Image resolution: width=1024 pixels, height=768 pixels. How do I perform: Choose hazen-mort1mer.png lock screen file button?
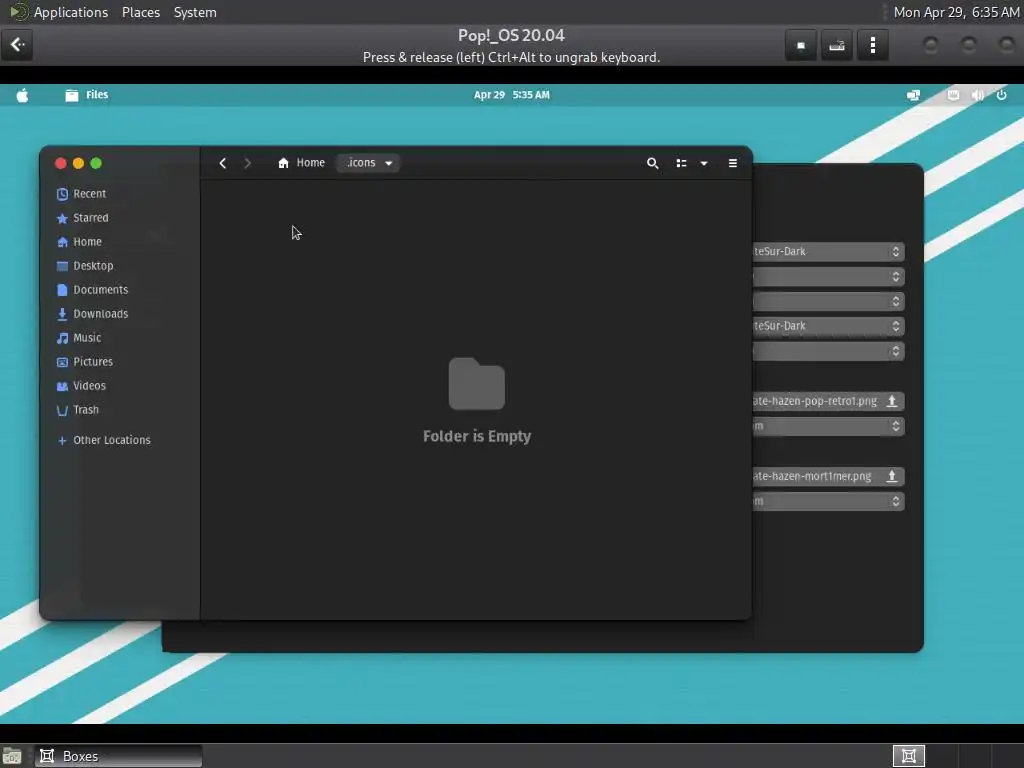pos(828,476)
